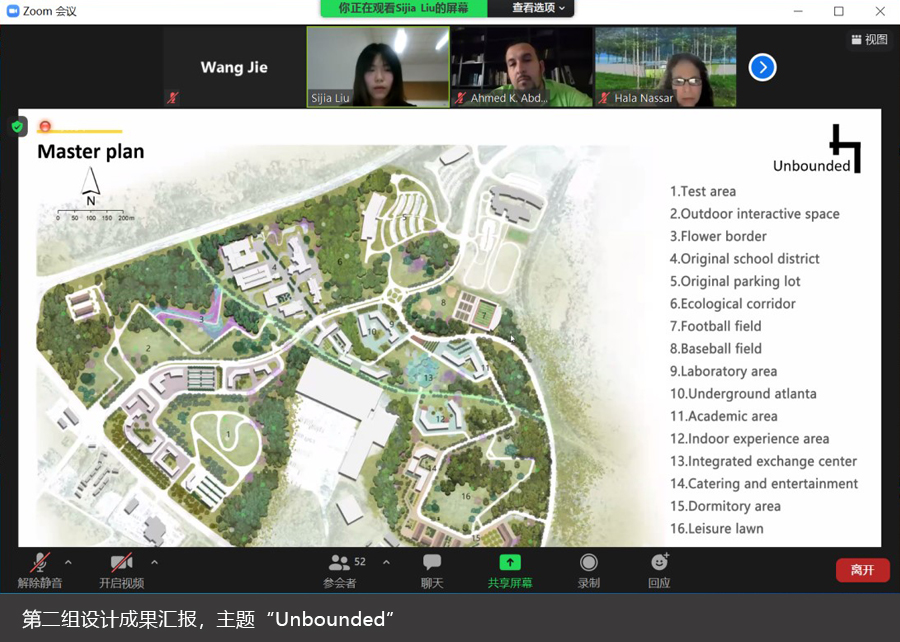Open the chat panel (聊天)
Viewport: 900px width, 642px height.
tap(432, 569)
